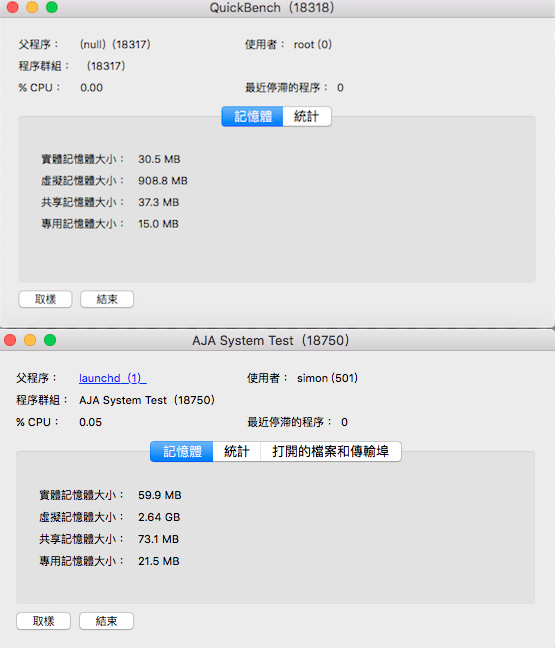The height and width of the screenshot is (648, 555).
Task: Click the 15.0 MB private memory value
Action: coord(158,224)
